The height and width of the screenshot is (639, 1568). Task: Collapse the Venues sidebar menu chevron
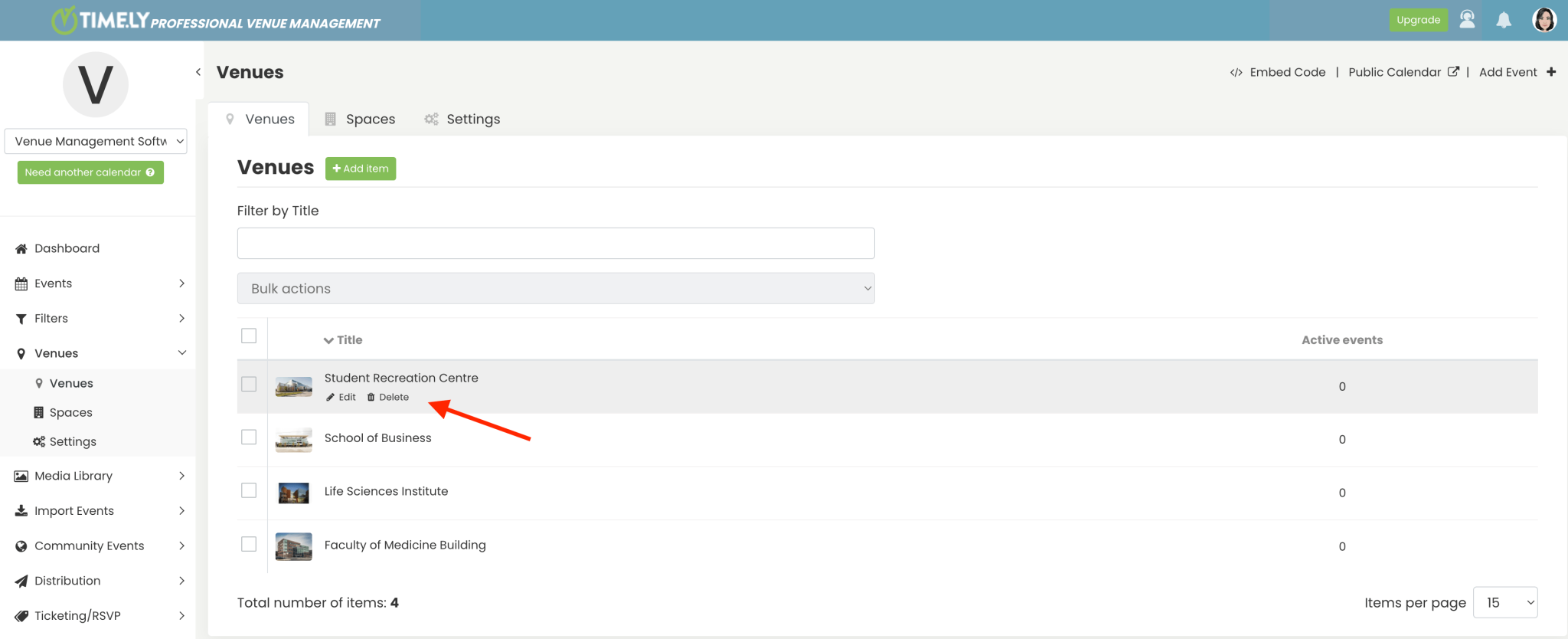pyautogui.click(x=182, y=352)
